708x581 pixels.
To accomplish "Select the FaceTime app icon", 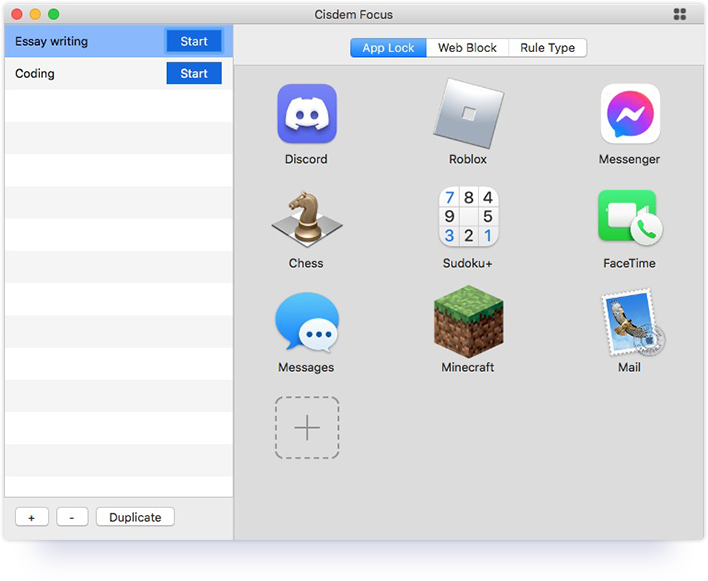I will click(630, 218).
